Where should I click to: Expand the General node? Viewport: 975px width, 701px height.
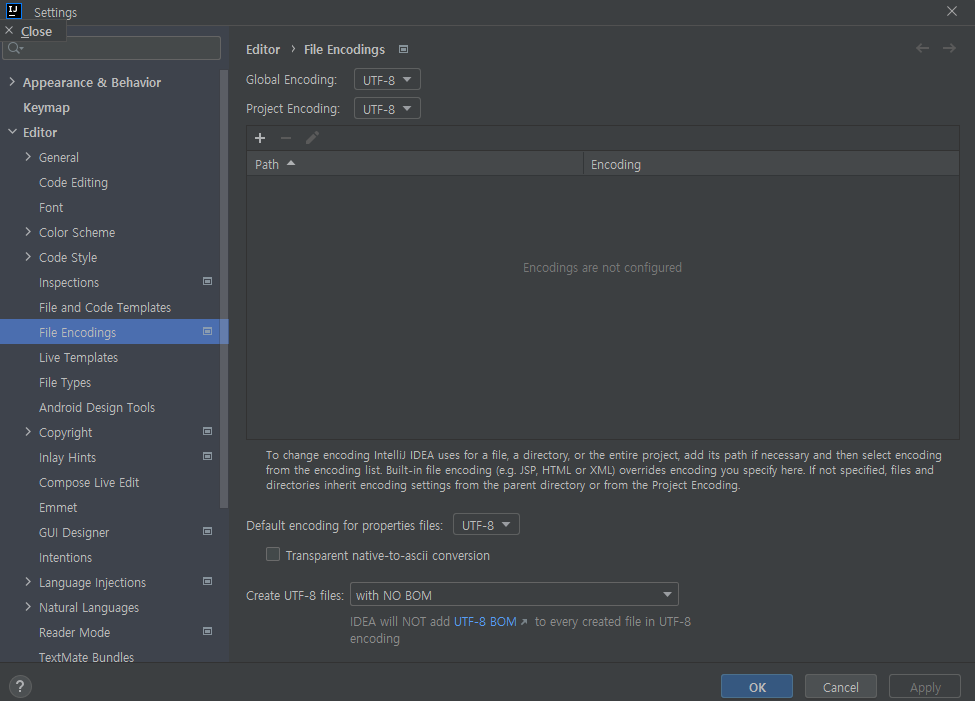pos(28,157)
